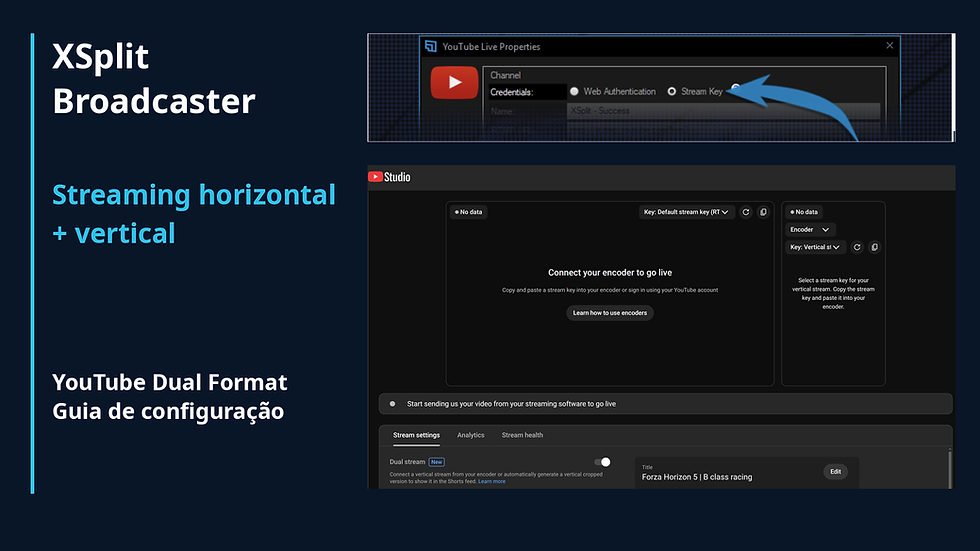Screen dimensions: 980x551
Task: Open the Default stream key dropdown
Action: coord(686,212)
